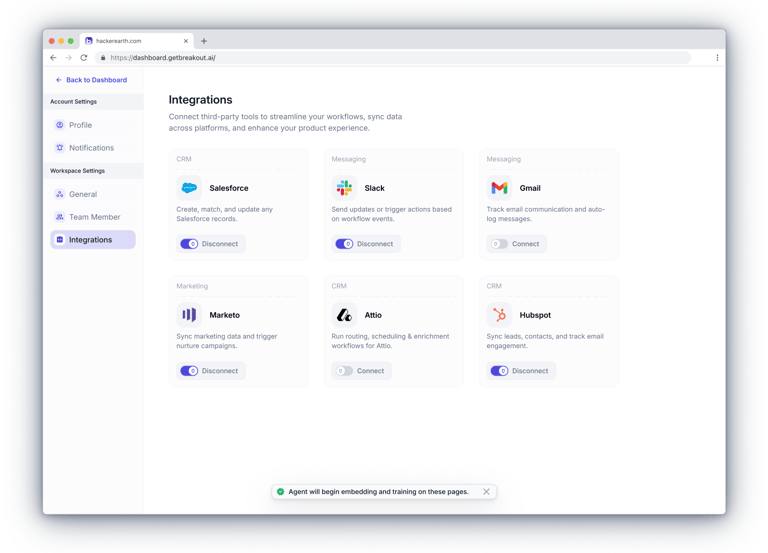Dismiss the agent embedding toast notification
The image size is (768, 553).
click(x=486, y=492)
